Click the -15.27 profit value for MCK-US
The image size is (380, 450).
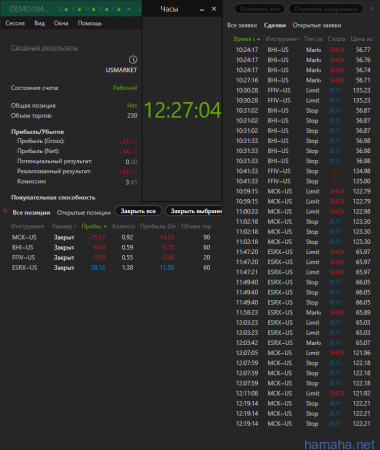click(x=97, y=237)
